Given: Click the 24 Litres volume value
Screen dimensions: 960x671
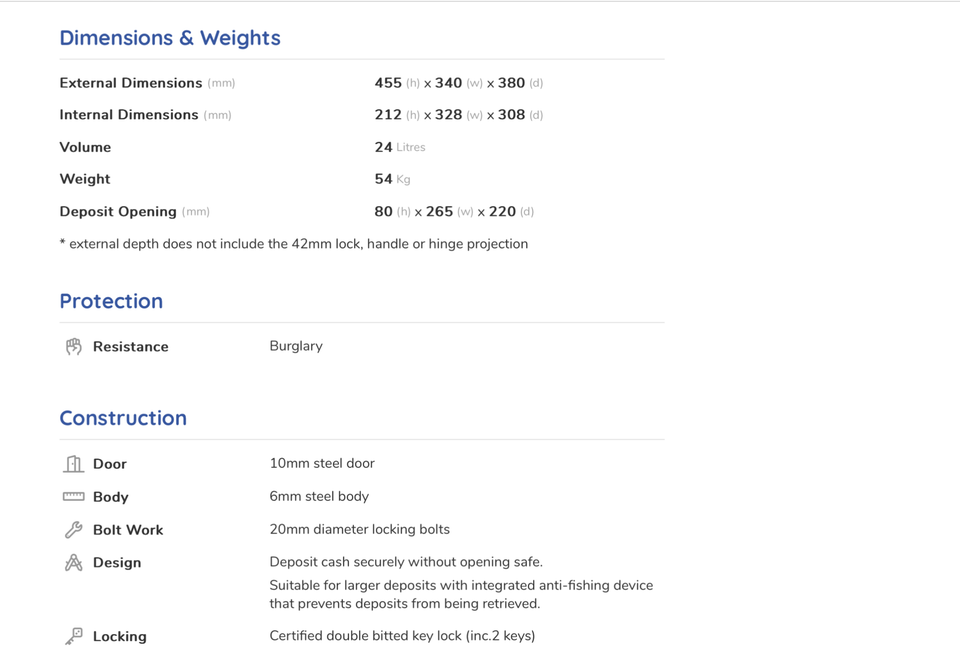Looking at the screenshot, I should click(399, 147).
